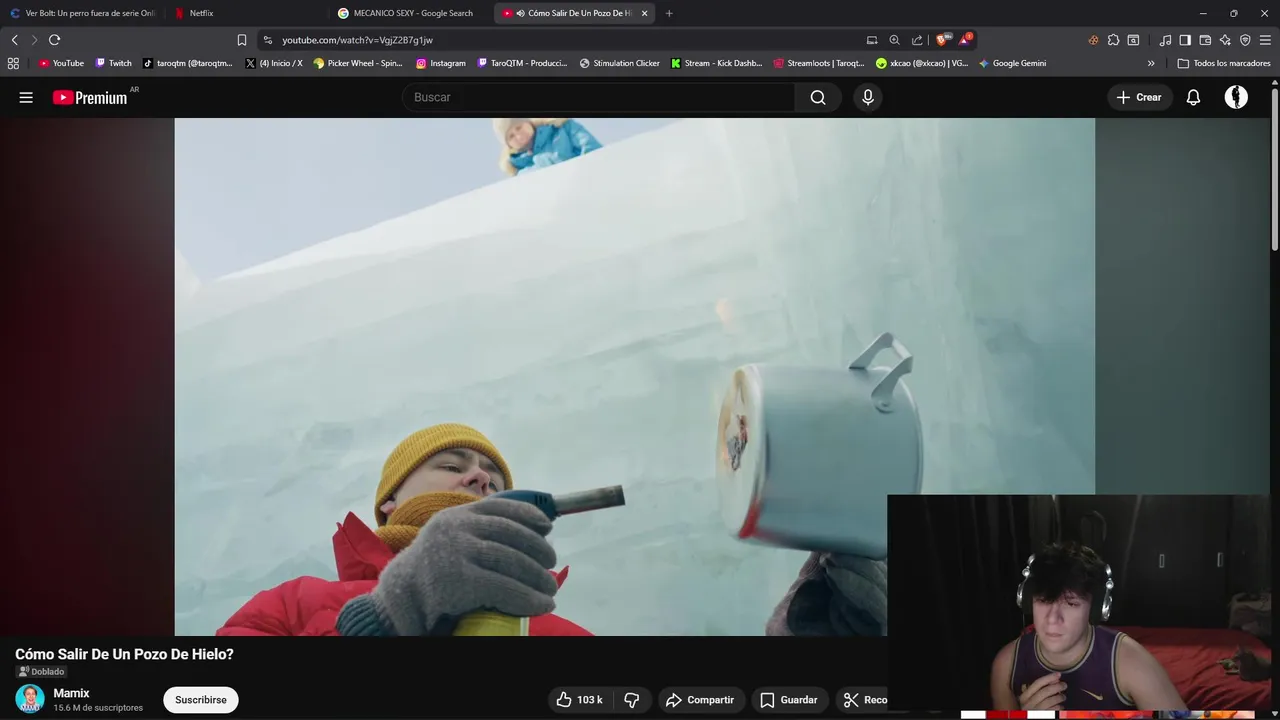Open taroqtm TikTok bookmark
1280x720 pixels.
coord(188,63)
